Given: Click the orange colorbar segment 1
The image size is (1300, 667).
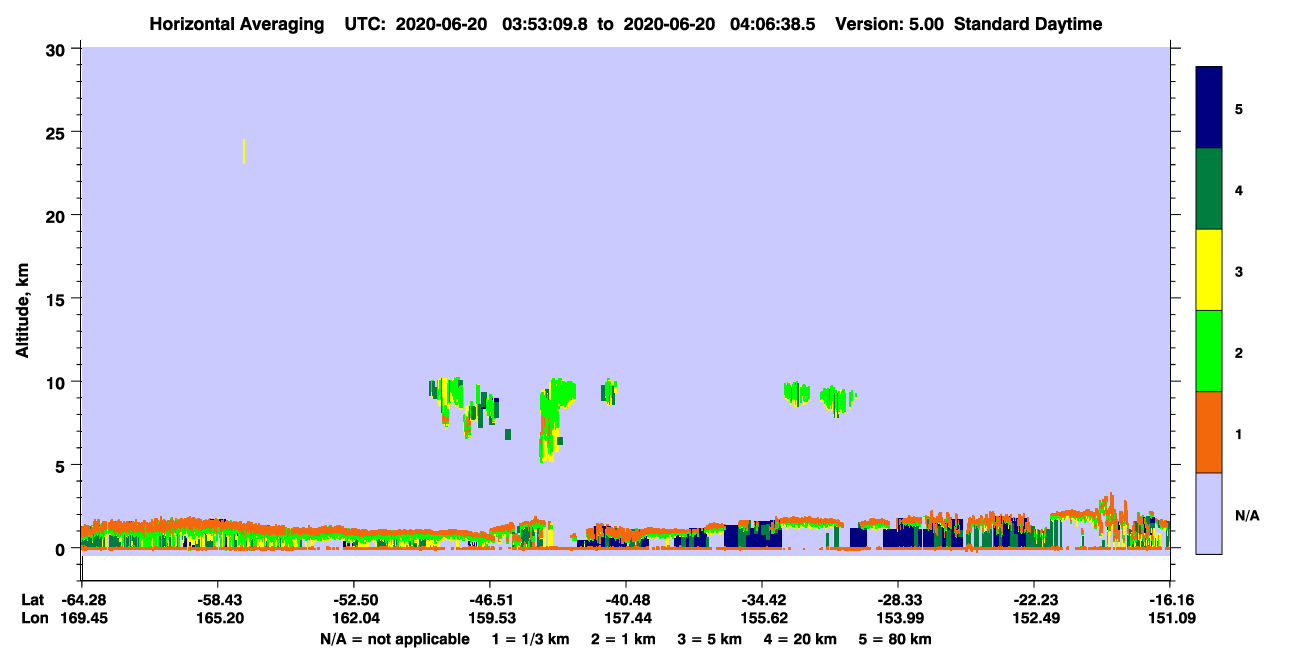Looking at the screenshot, I should pyautogui.click(x=1209, y=432).
